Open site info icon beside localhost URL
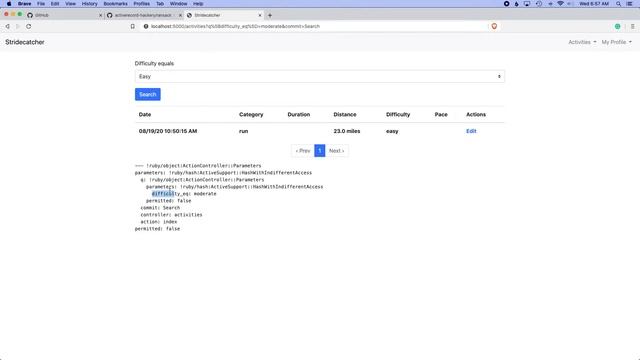640x360 pixels. coord(146,26)
